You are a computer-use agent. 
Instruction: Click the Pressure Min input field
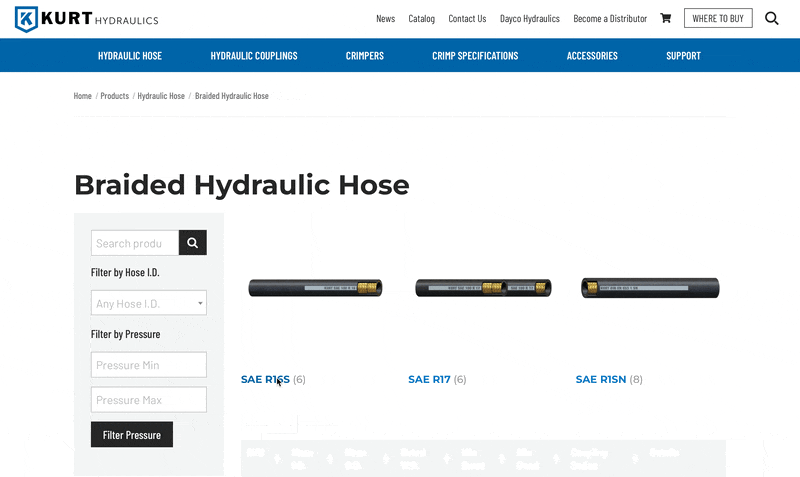tap(148, 365)
